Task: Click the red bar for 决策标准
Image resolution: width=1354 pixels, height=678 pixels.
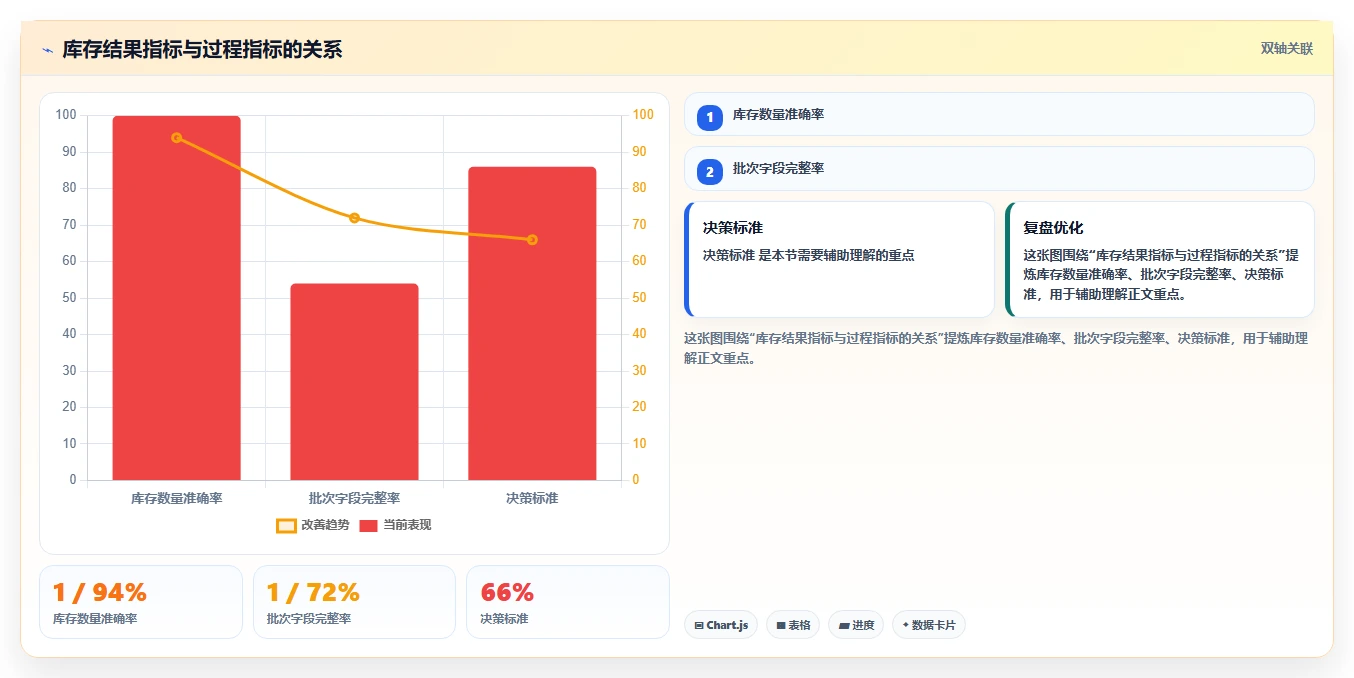Action: tap(532, 323)
